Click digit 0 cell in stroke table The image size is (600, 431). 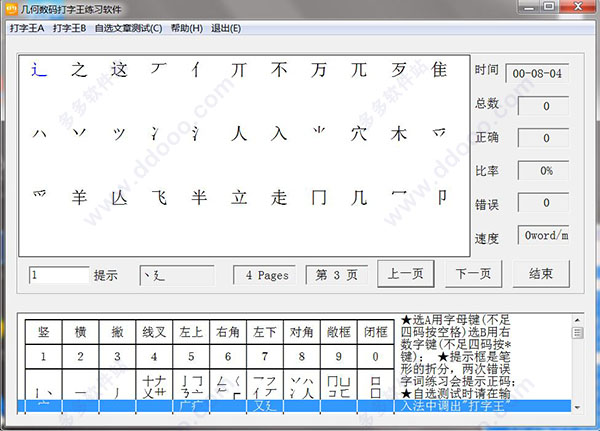point(375,357)
